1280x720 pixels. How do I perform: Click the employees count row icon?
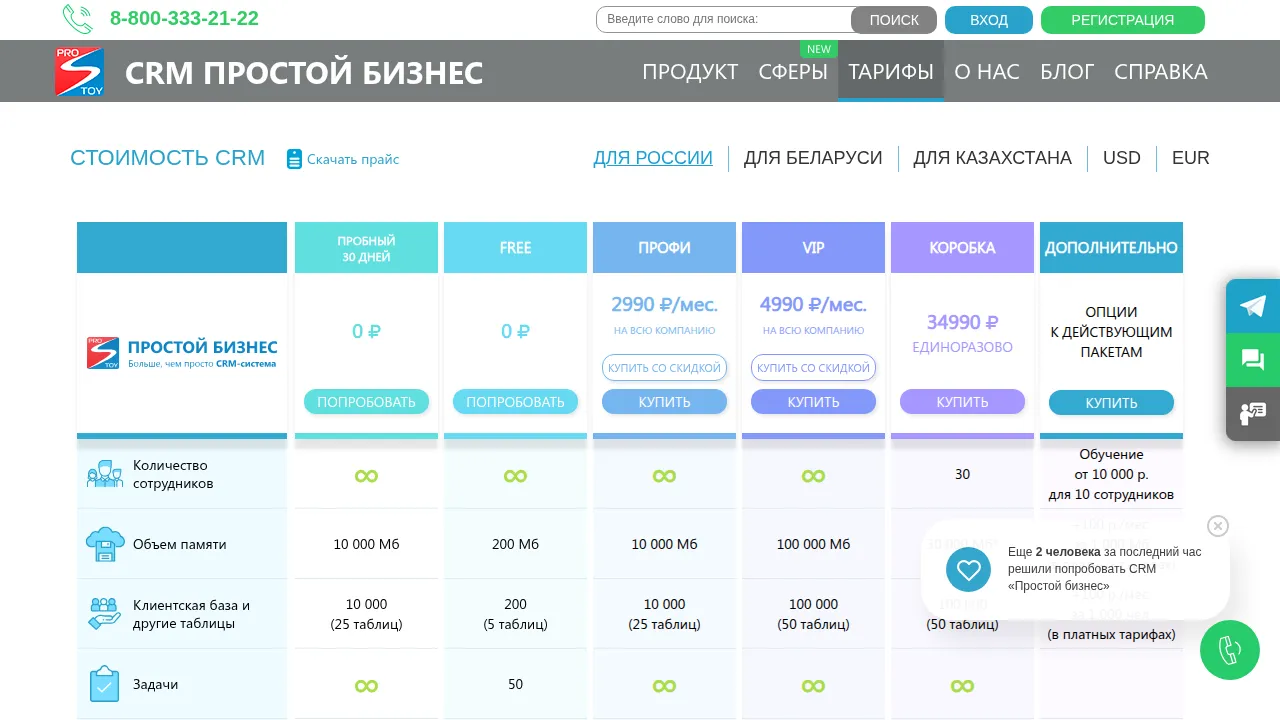click(105, 474)
